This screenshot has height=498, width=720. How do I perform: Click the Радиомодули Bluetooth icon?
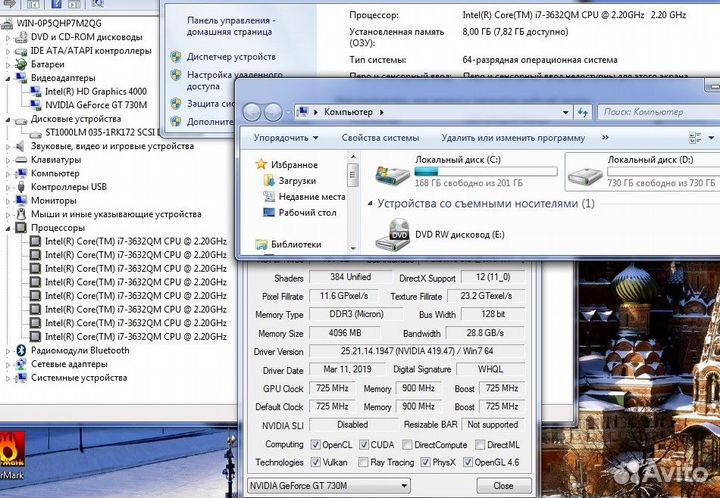(x=21, y=350)
